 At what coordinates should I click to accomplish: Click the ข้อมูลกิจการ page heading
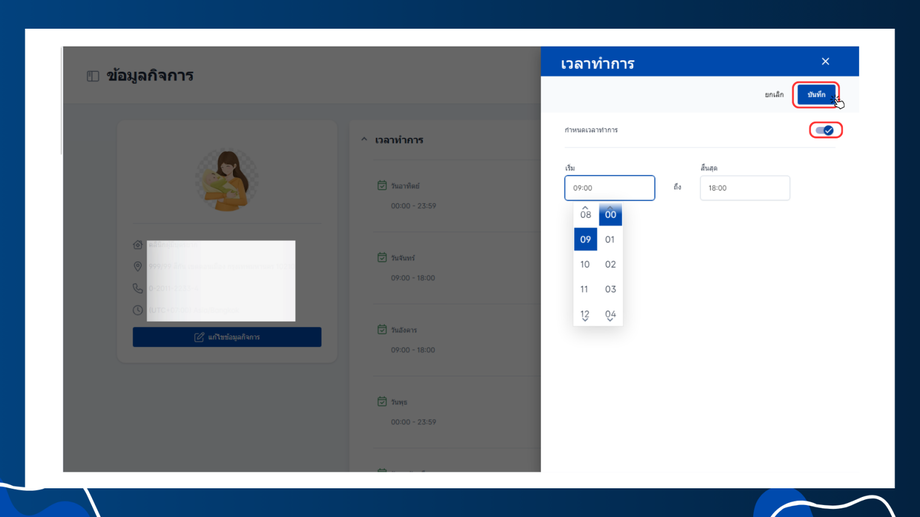150,76
